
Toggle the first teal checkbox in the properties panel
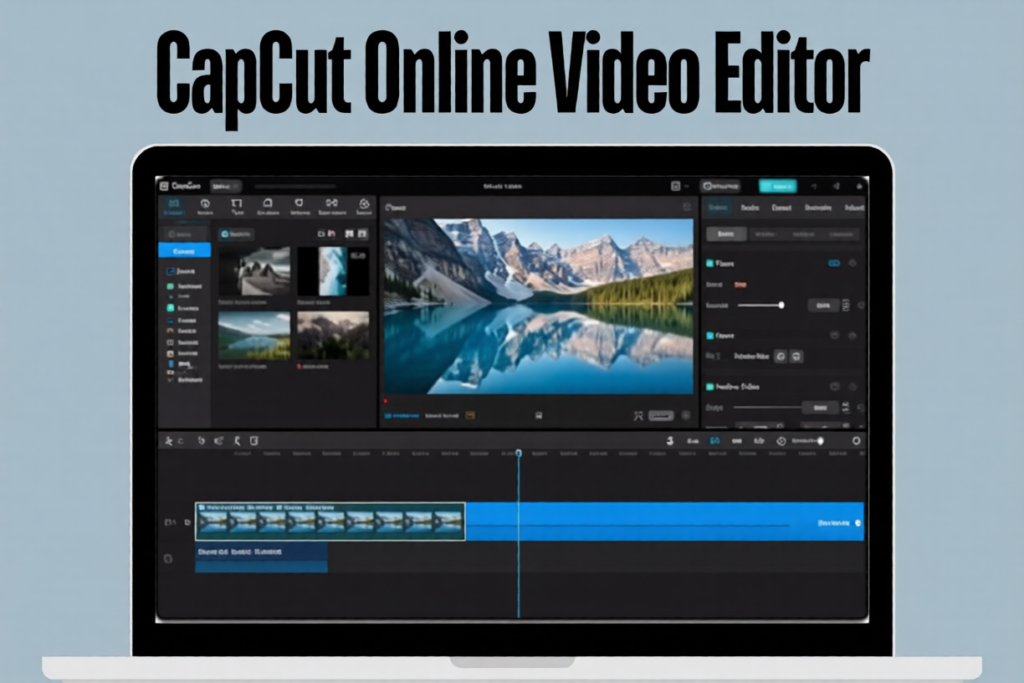tap(711, 264)
